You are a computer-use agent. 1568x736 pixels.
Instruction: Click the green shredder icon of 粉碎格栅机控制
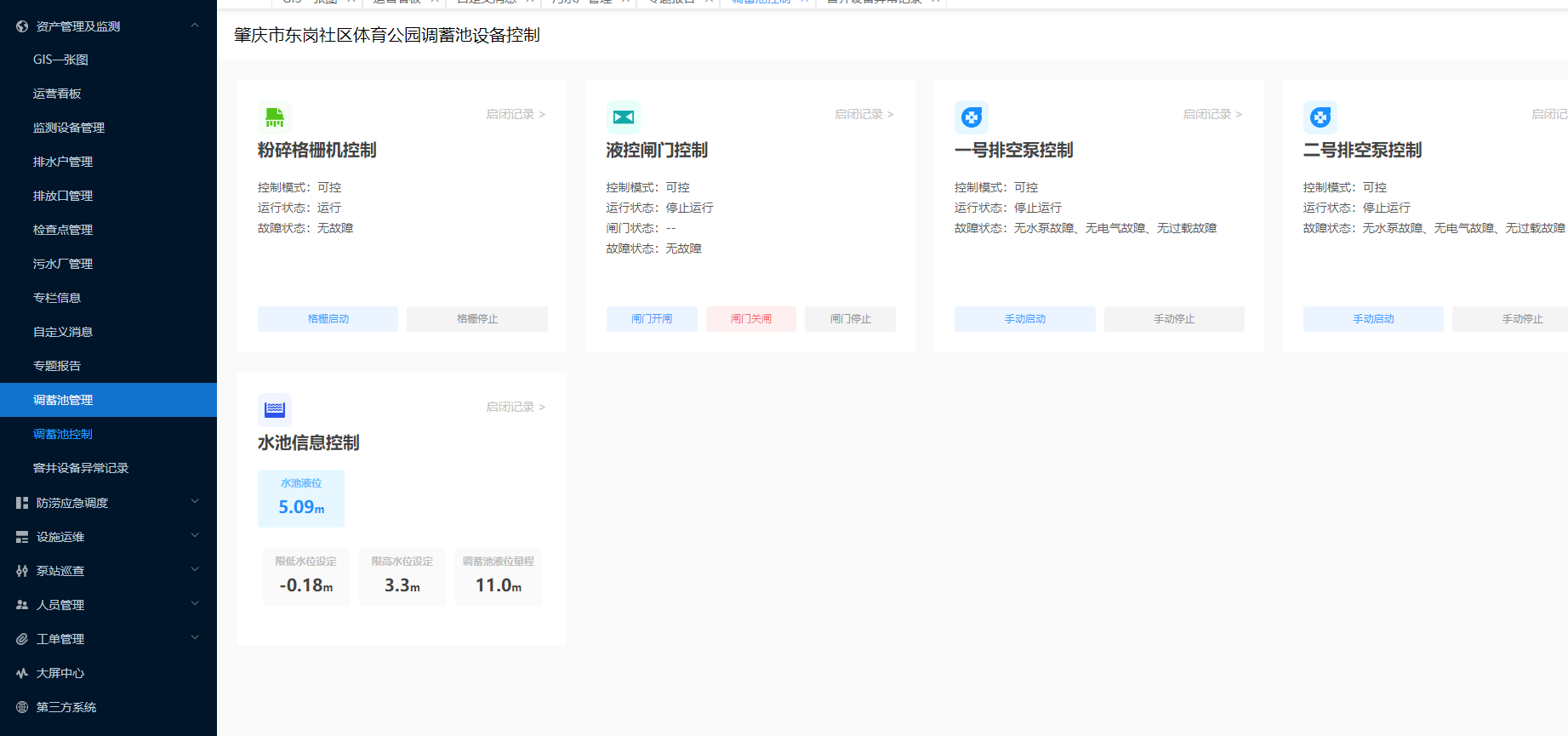point(275,117)
